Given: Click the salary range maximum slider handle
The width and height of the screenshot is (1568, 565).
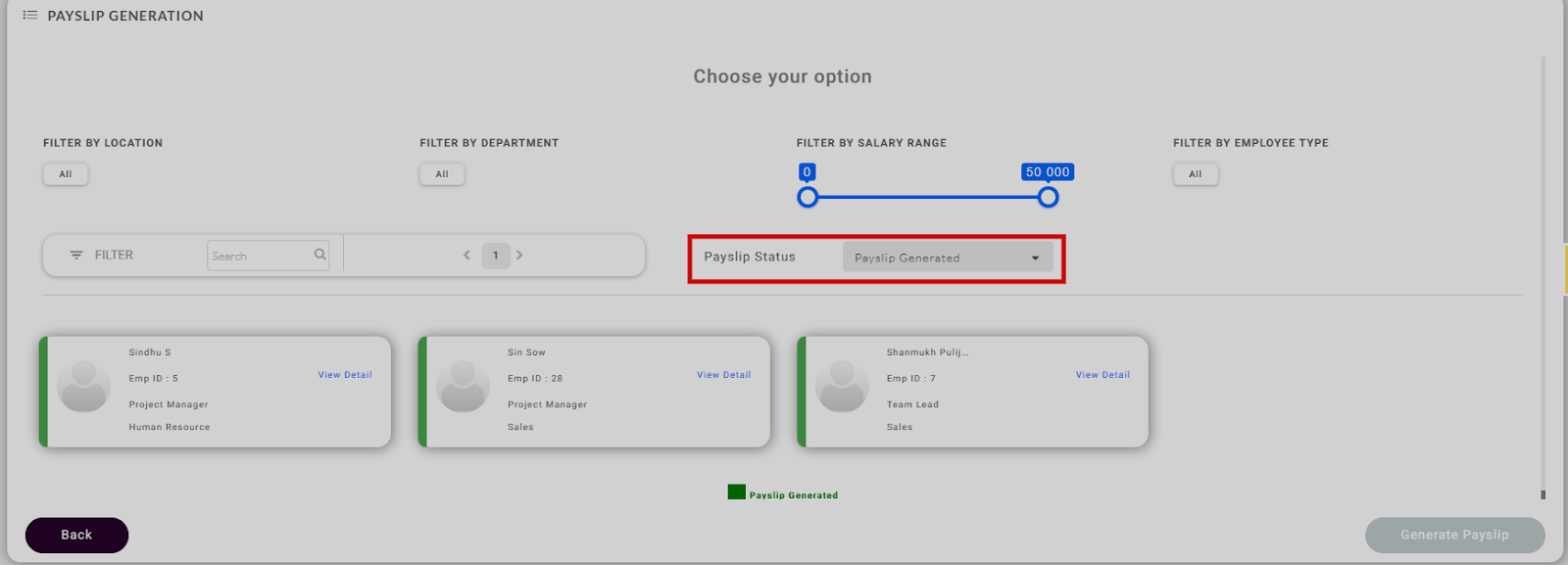Looking at the screenshot, I should click(x=1048, y=198).
